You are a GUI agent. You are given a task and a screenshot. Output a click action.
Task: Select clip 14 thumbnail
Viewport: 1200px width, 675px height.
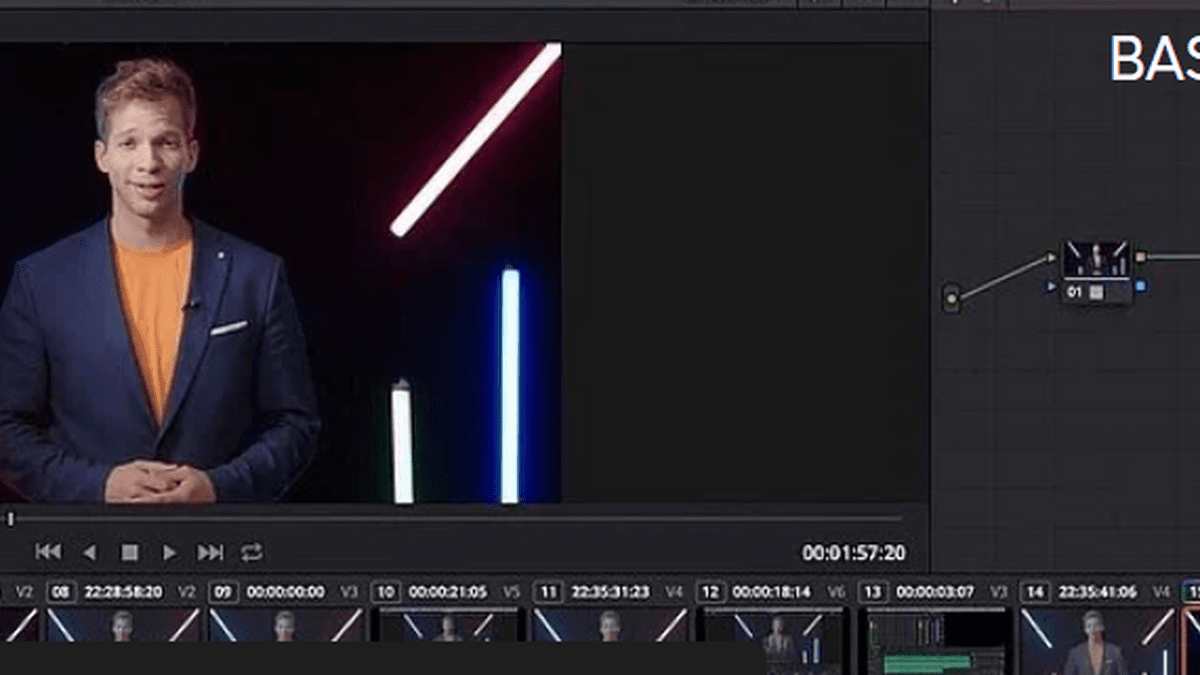tap(1097, 640)
